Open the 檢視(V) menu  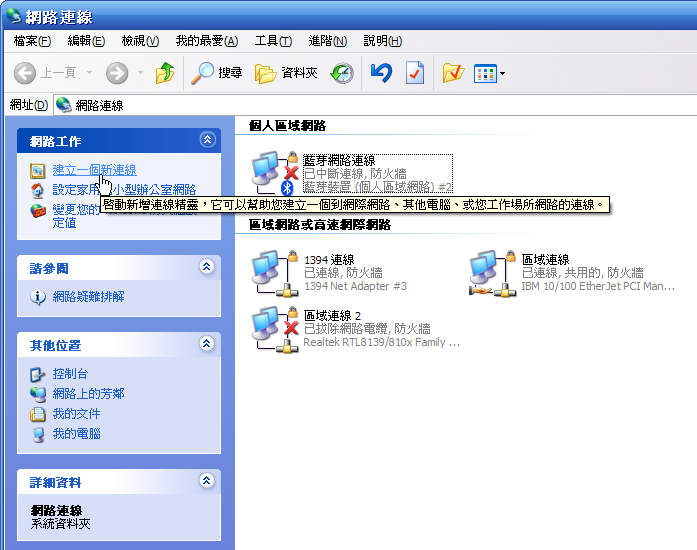pyautogui.click(x=140, y=41)
